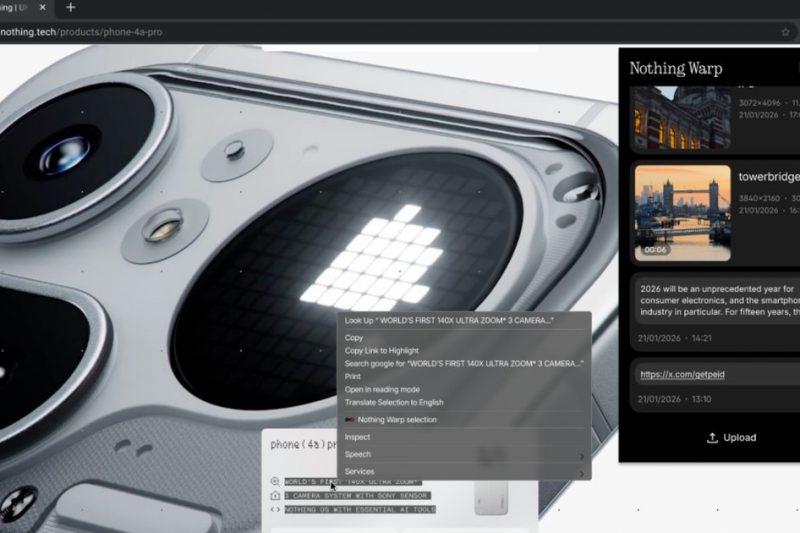Choose Copy from the context menu
800x533 pixels.
(x=354, y=338)
